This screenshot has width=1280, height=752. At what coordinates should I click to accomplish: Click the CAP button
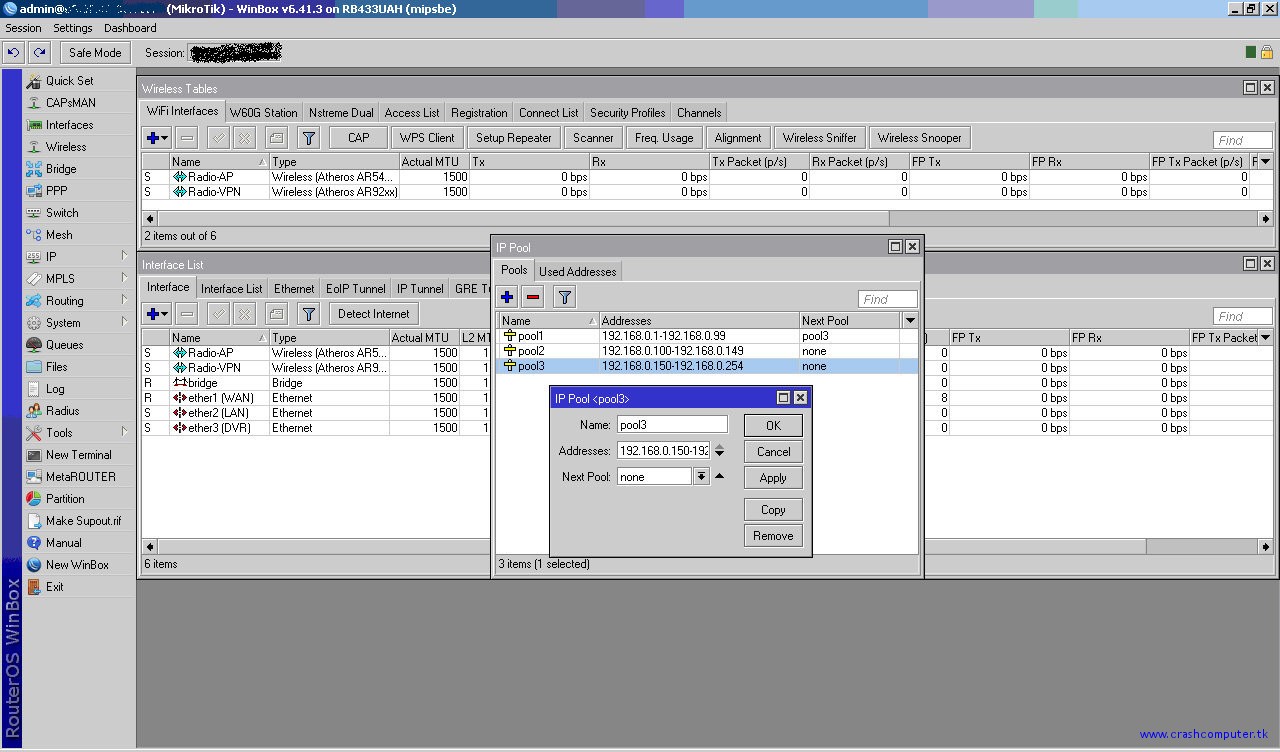point(358,138)
